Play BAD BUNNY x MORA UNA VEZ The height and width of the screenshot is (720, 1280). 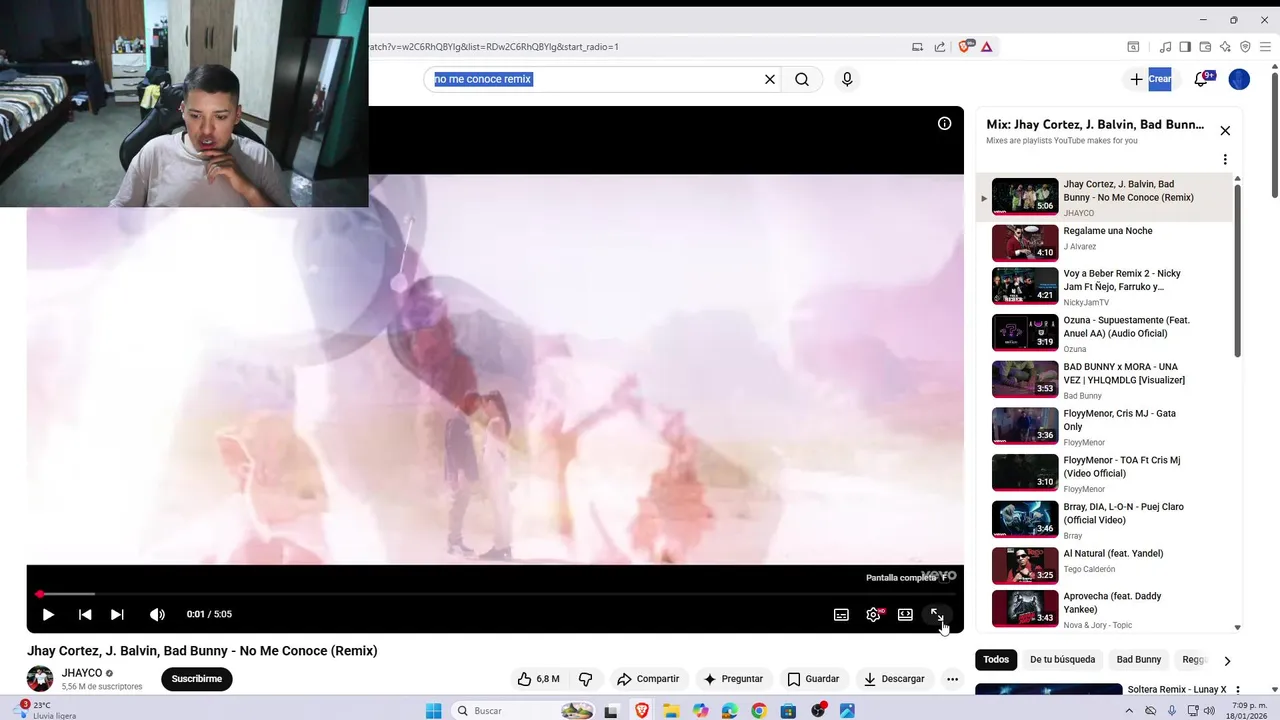[1104, 380]
